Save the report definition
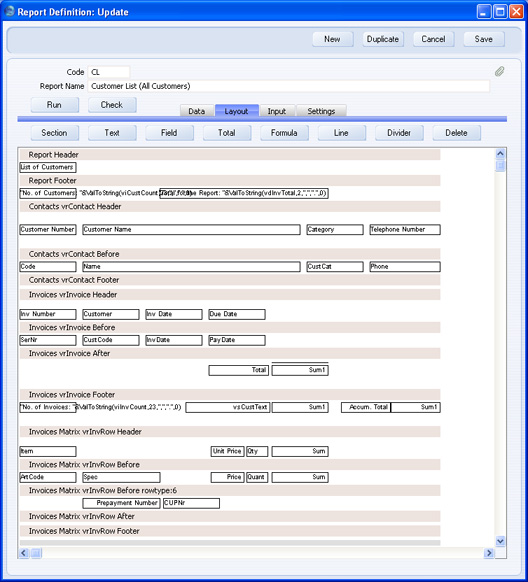 coord(483,39)
